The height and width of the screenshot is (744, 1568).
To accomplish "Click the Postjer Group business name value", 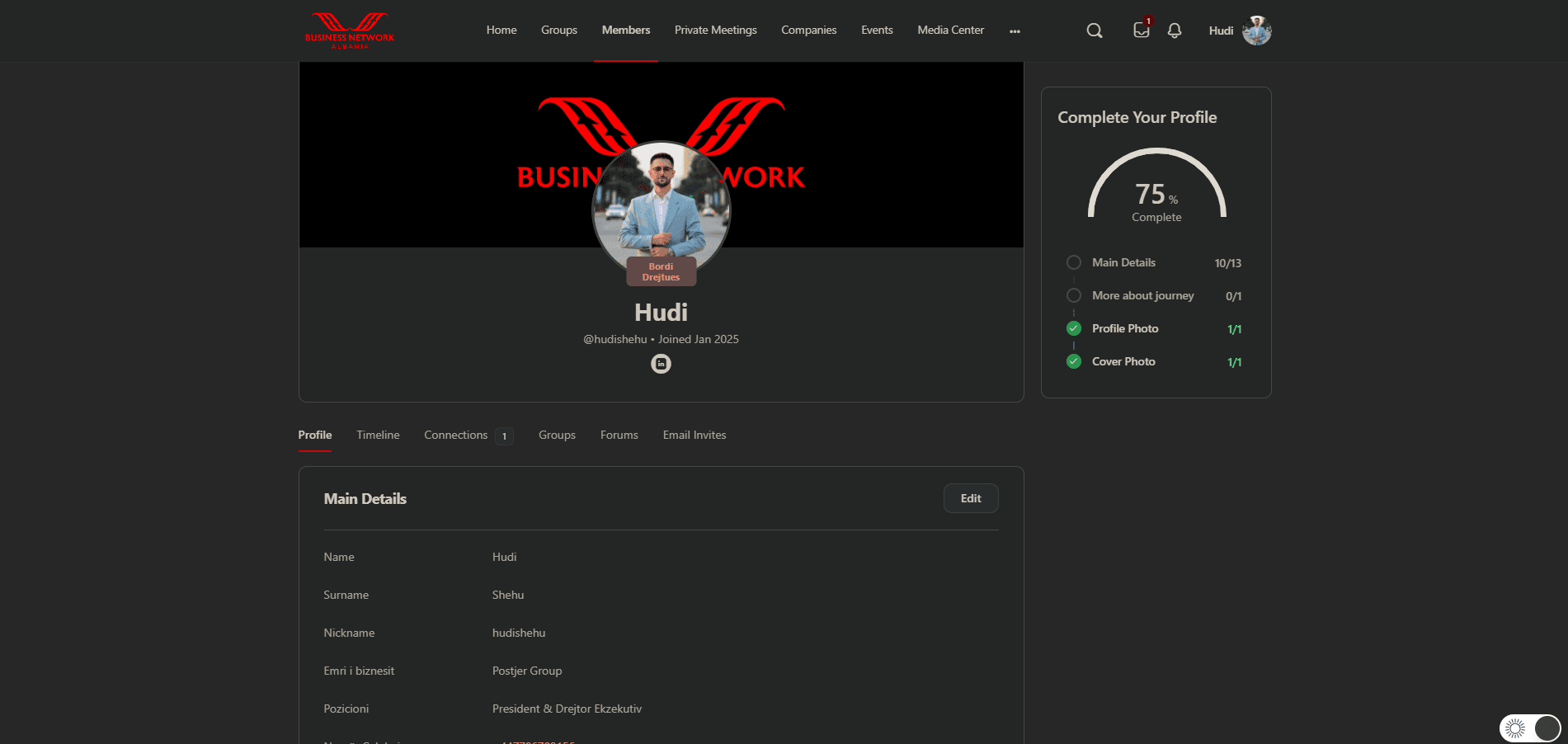I will tap(527, 671).
